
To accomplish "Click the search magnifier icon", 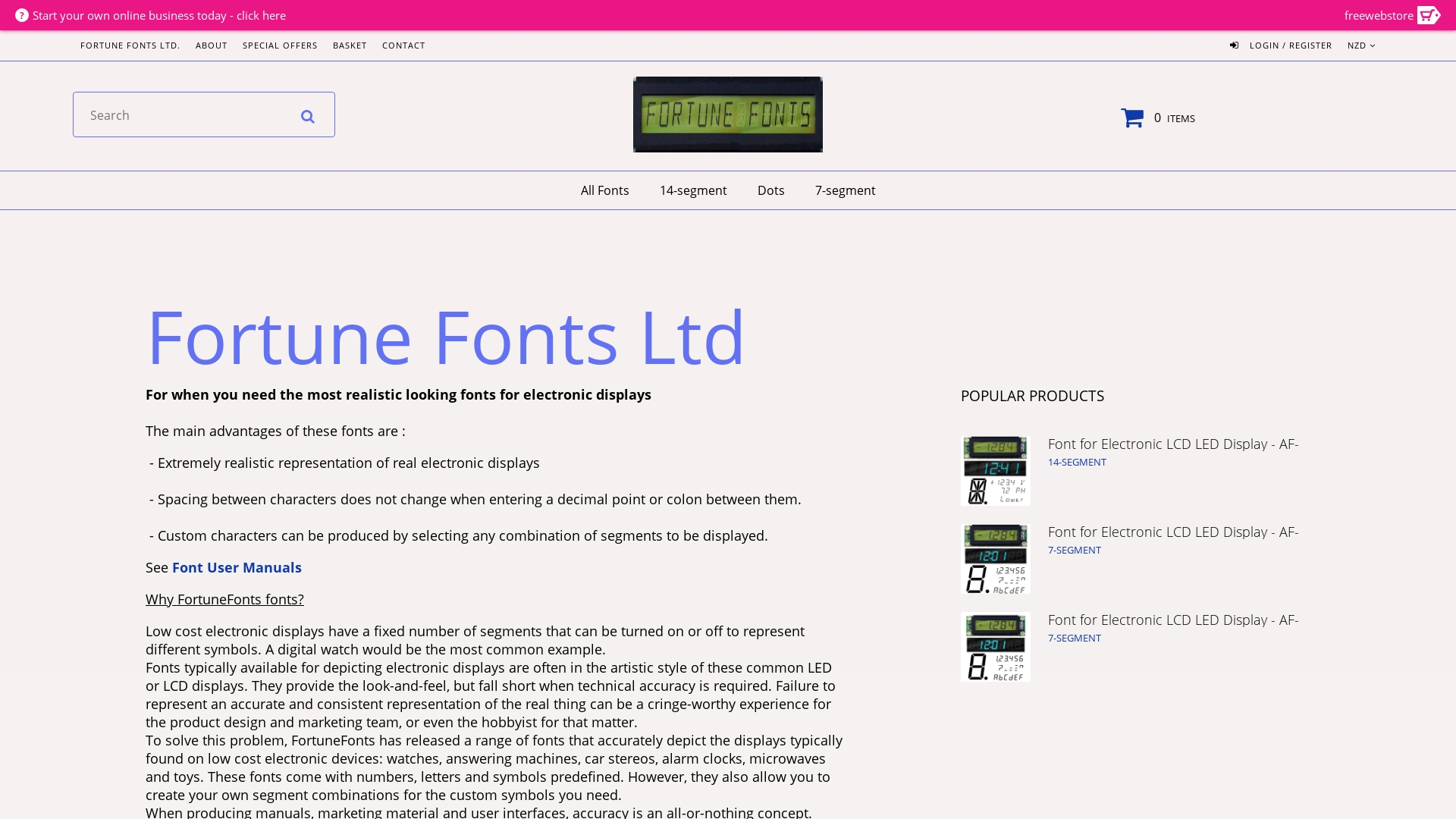I will [x=307, y=116].
